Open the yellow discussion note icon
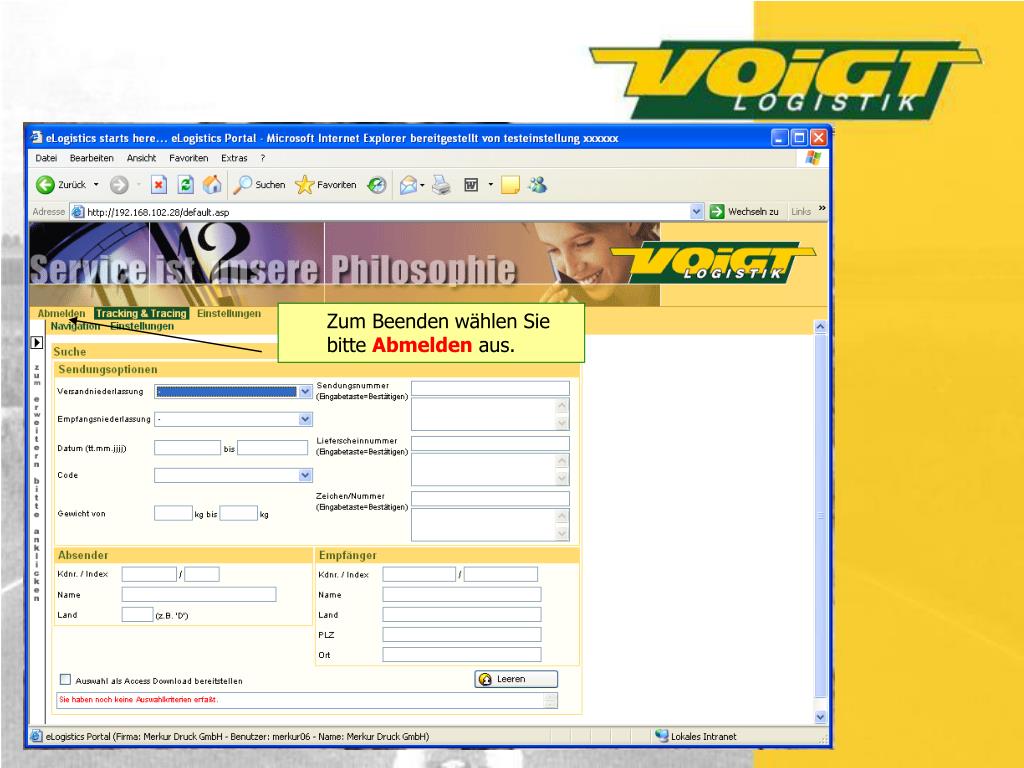The image size is (1024, 768). [510, 185]
